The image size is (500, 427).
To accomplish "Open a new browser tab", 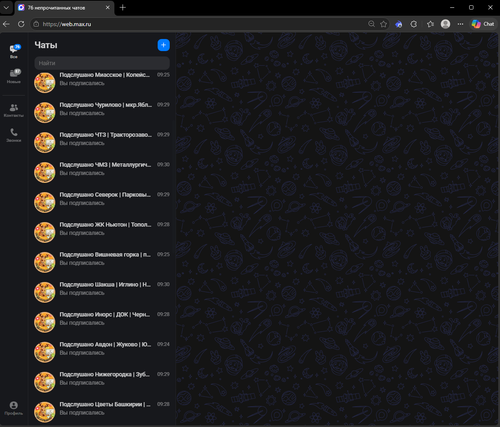I will point(123,7).
